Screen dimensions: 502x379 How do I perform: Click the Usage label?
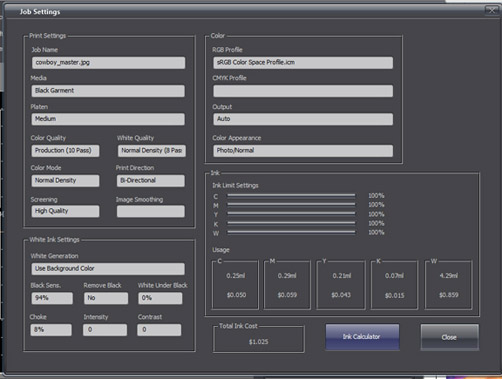click(221, 250)
